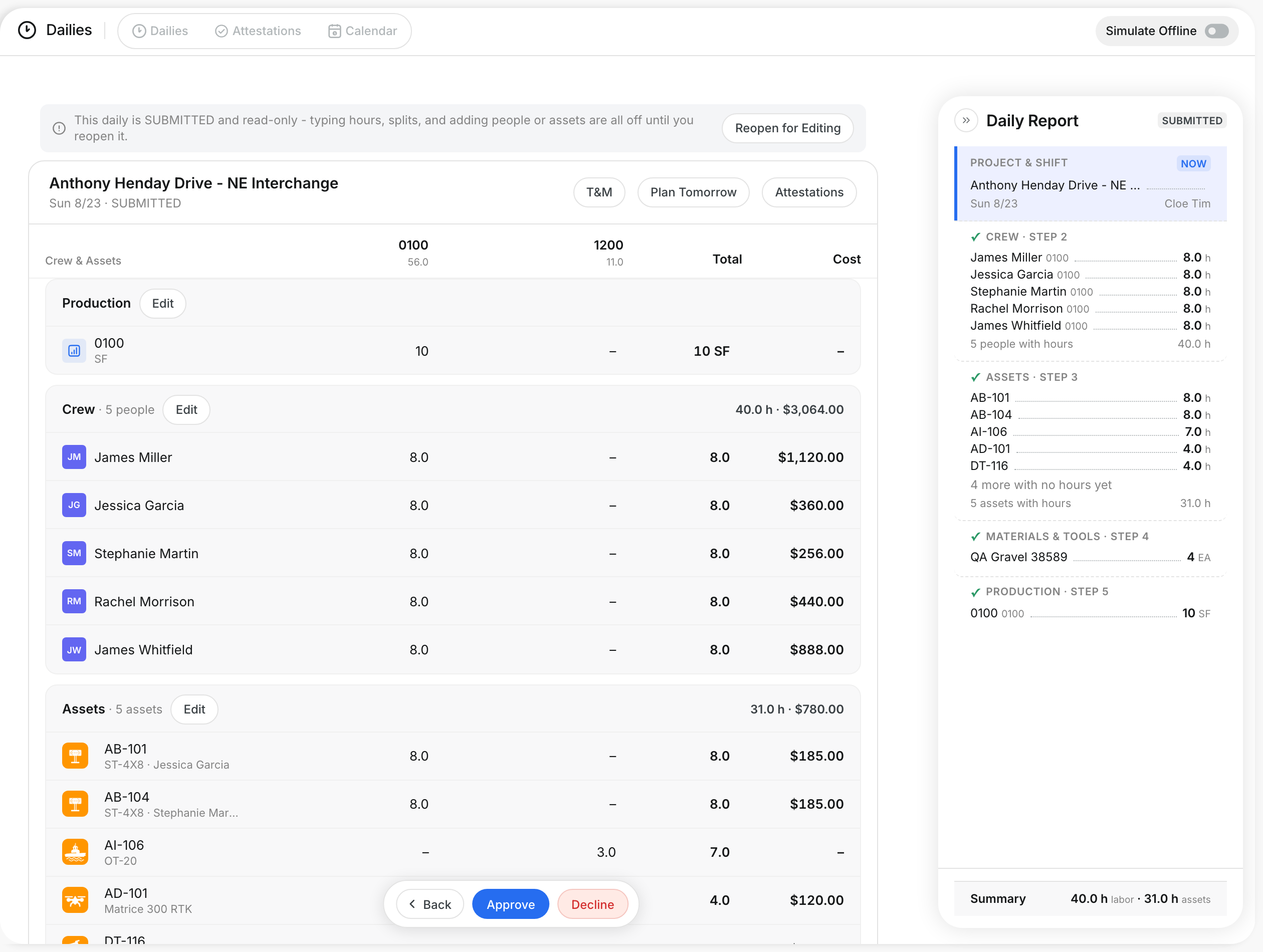Collapse the Daily Report panel chevron
Image resolution: width=1263 pixels, height=952 pixels.
[x=966, y=120]
